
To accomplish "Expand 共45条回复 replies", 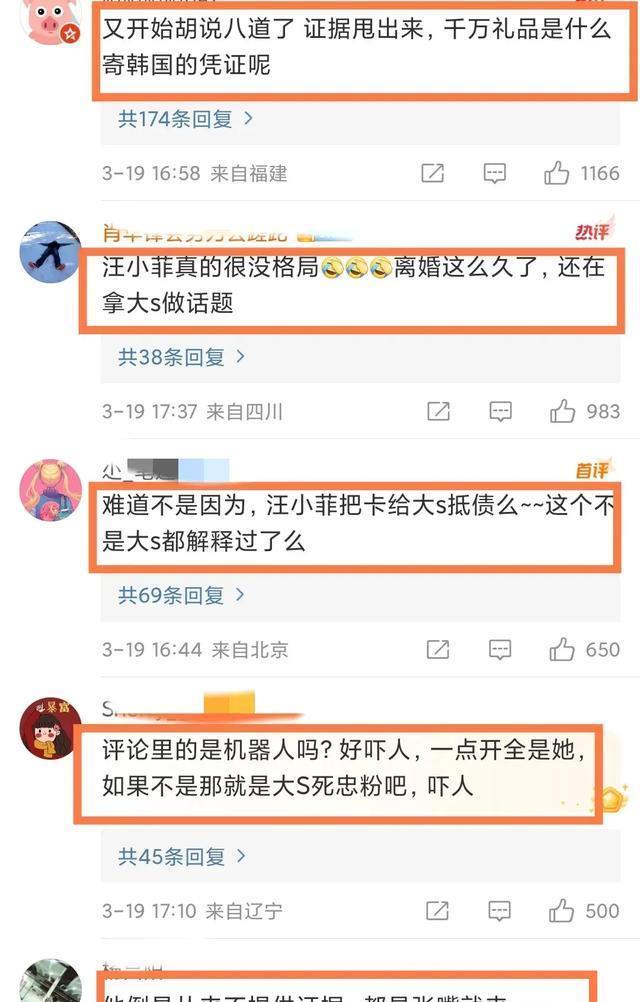I will click(181, 856).
